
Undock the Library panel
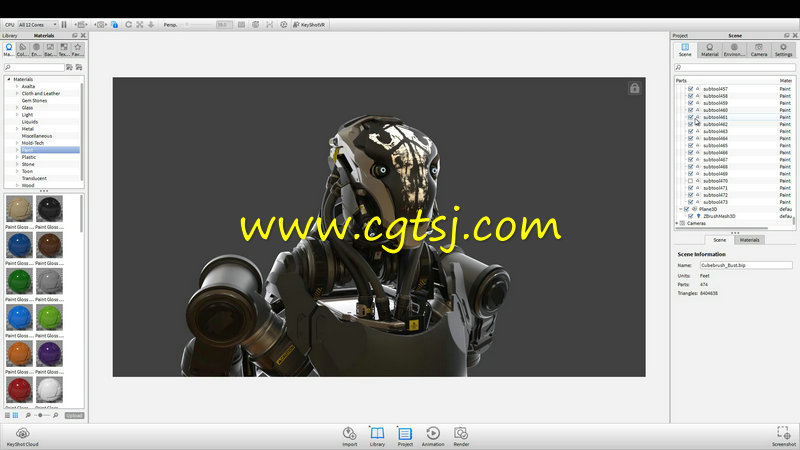click(x=75, y=36)
